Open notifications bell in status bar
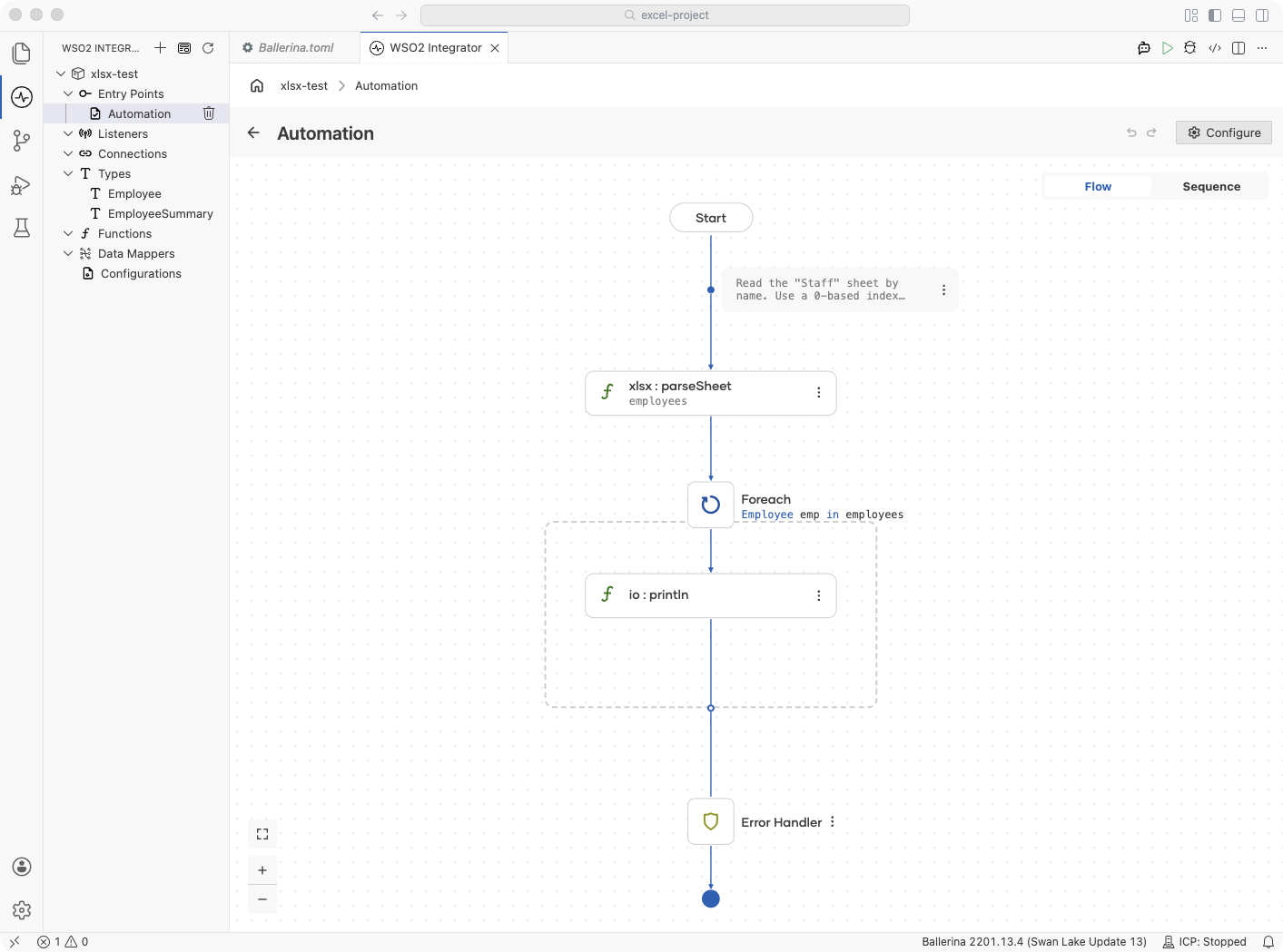 1268,942
